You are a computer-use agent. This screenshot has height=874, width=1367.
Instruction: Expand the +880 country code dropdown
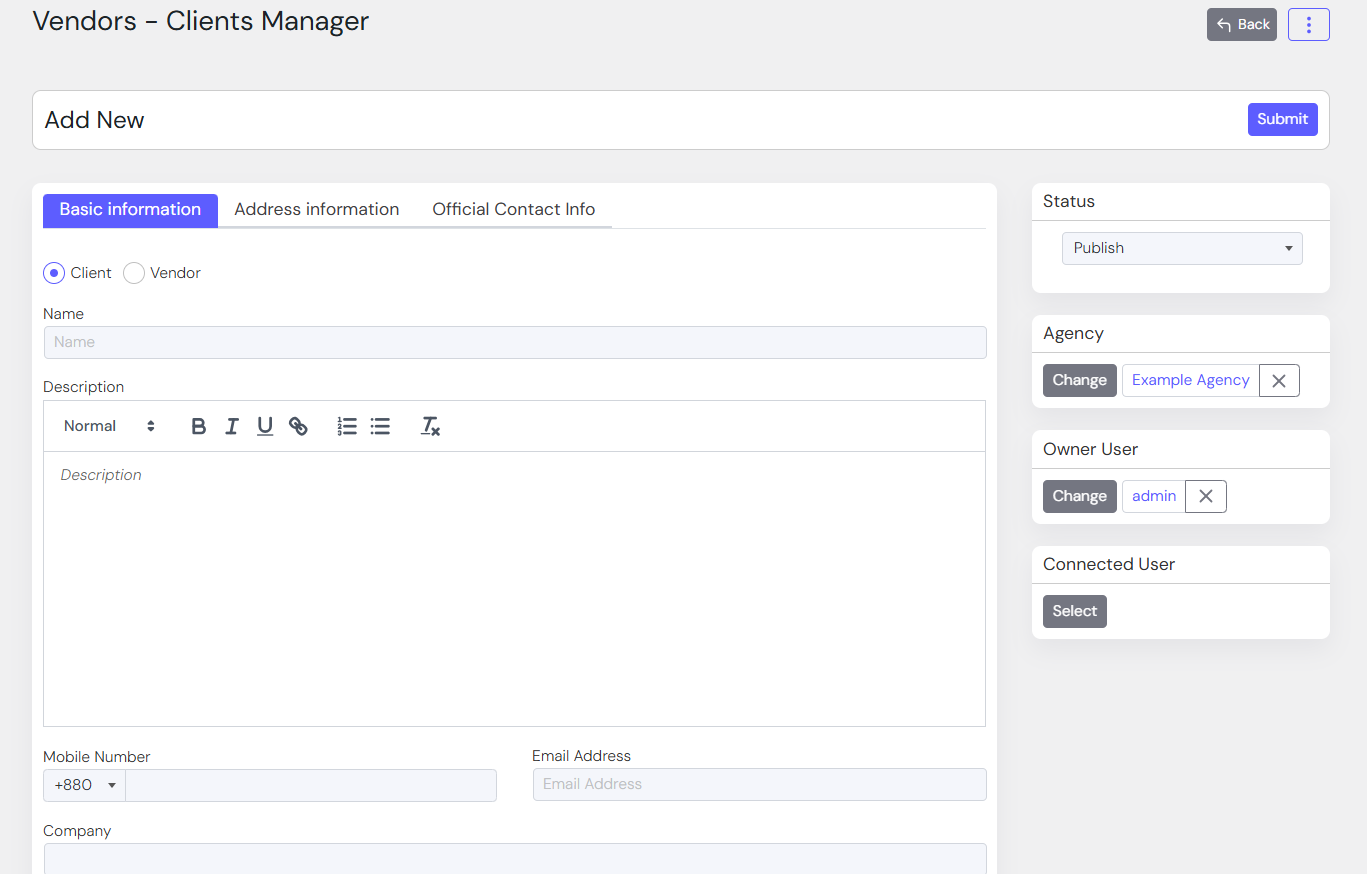[x=85, y=786]
